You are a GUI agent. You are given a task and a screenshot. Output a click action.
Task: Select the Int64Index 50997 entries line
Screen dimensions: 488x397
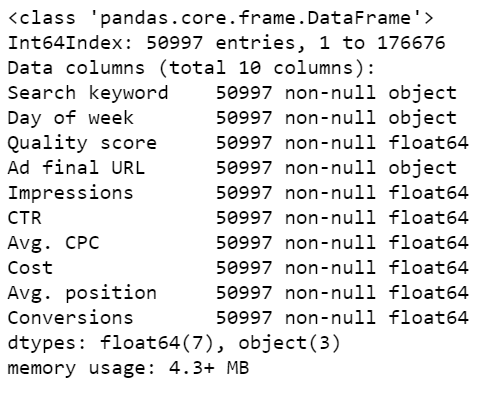click(x=227, y=43)
